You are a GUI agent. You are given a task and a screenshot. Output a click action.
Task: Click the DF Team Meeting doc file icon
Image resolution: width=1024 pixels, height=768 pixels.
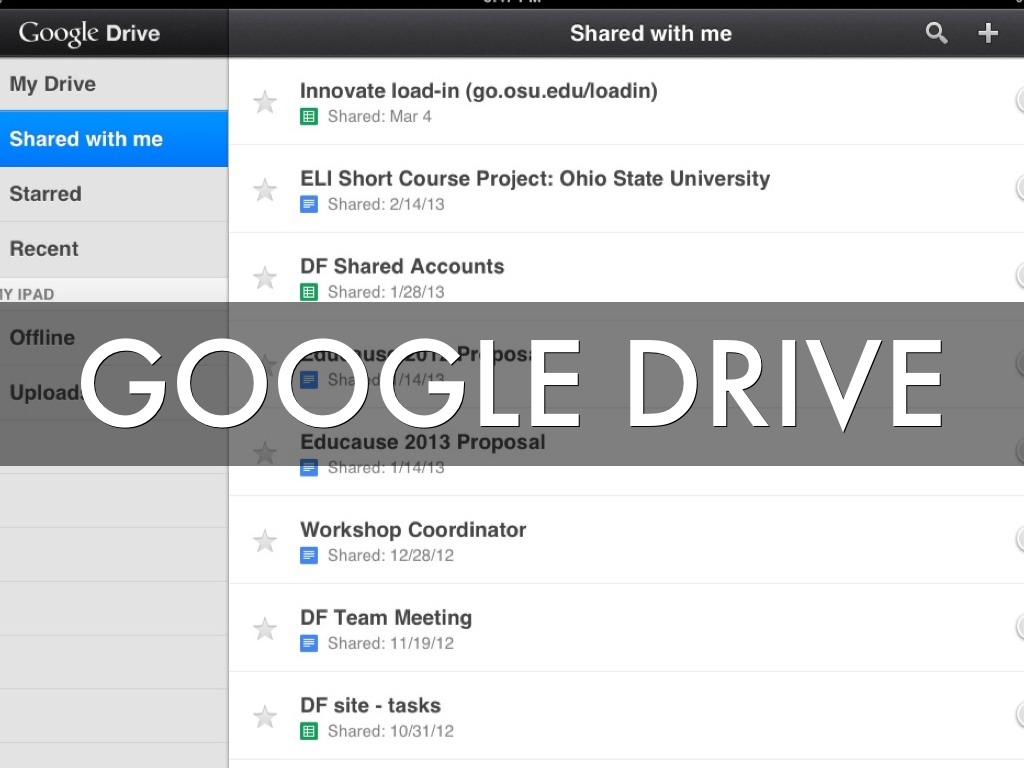click(x=309, y=644)
